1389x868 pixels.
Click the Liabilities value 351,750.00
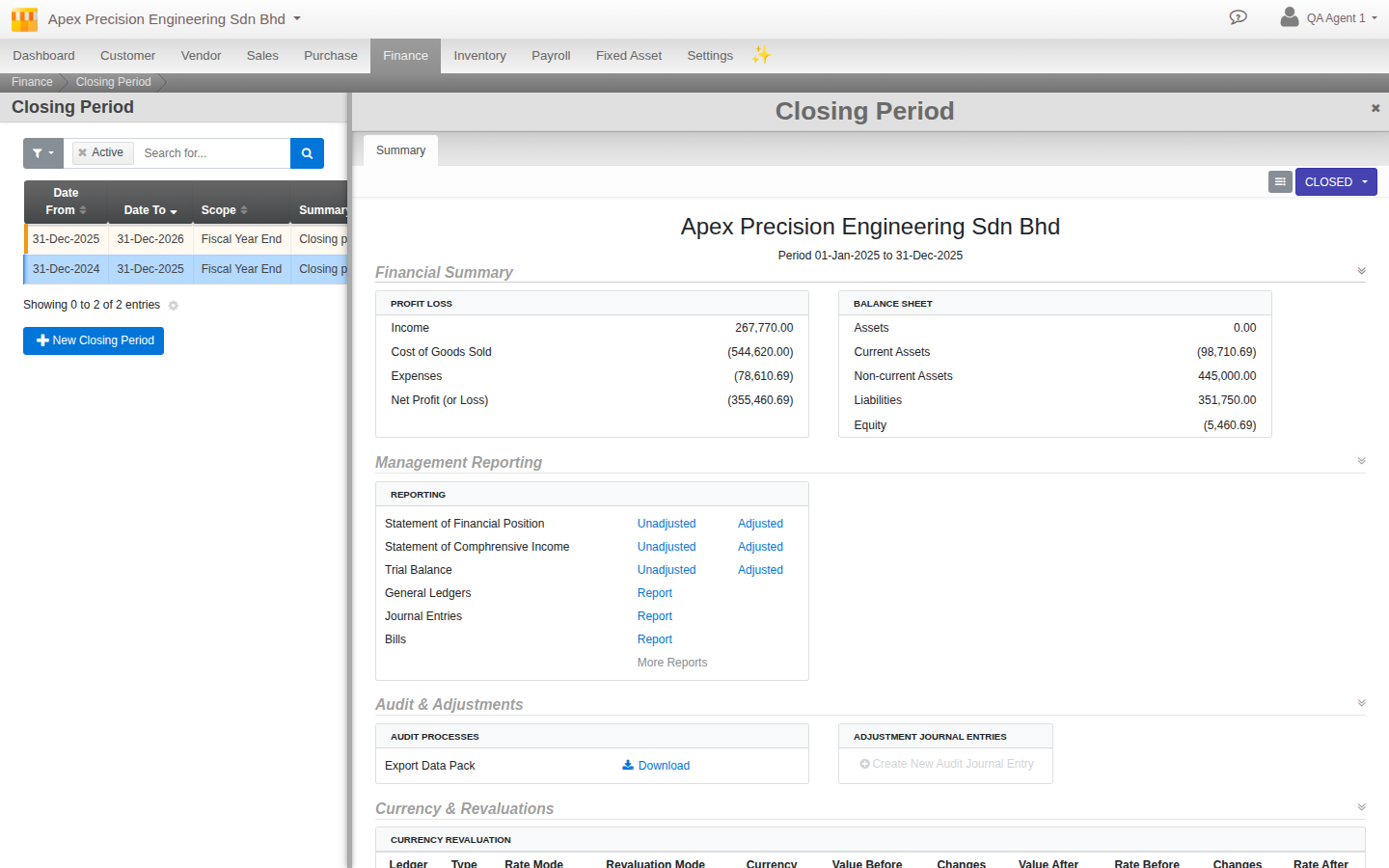[1227, 400]
